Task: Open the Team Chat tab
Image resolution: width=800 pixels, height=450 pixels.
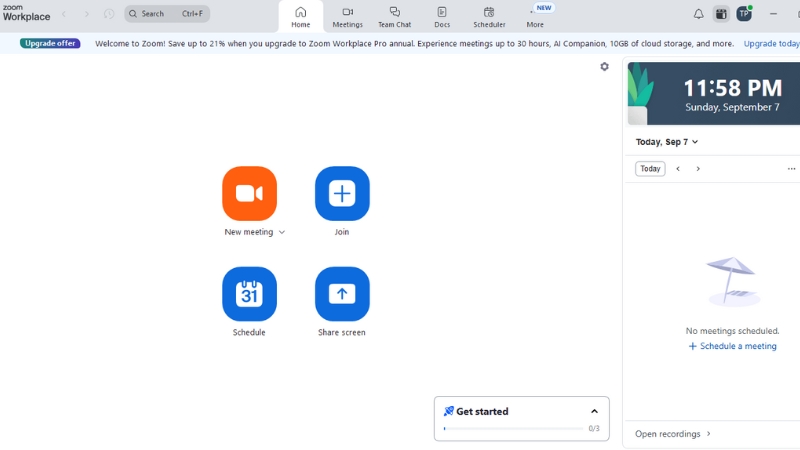Action: [394, 16]
